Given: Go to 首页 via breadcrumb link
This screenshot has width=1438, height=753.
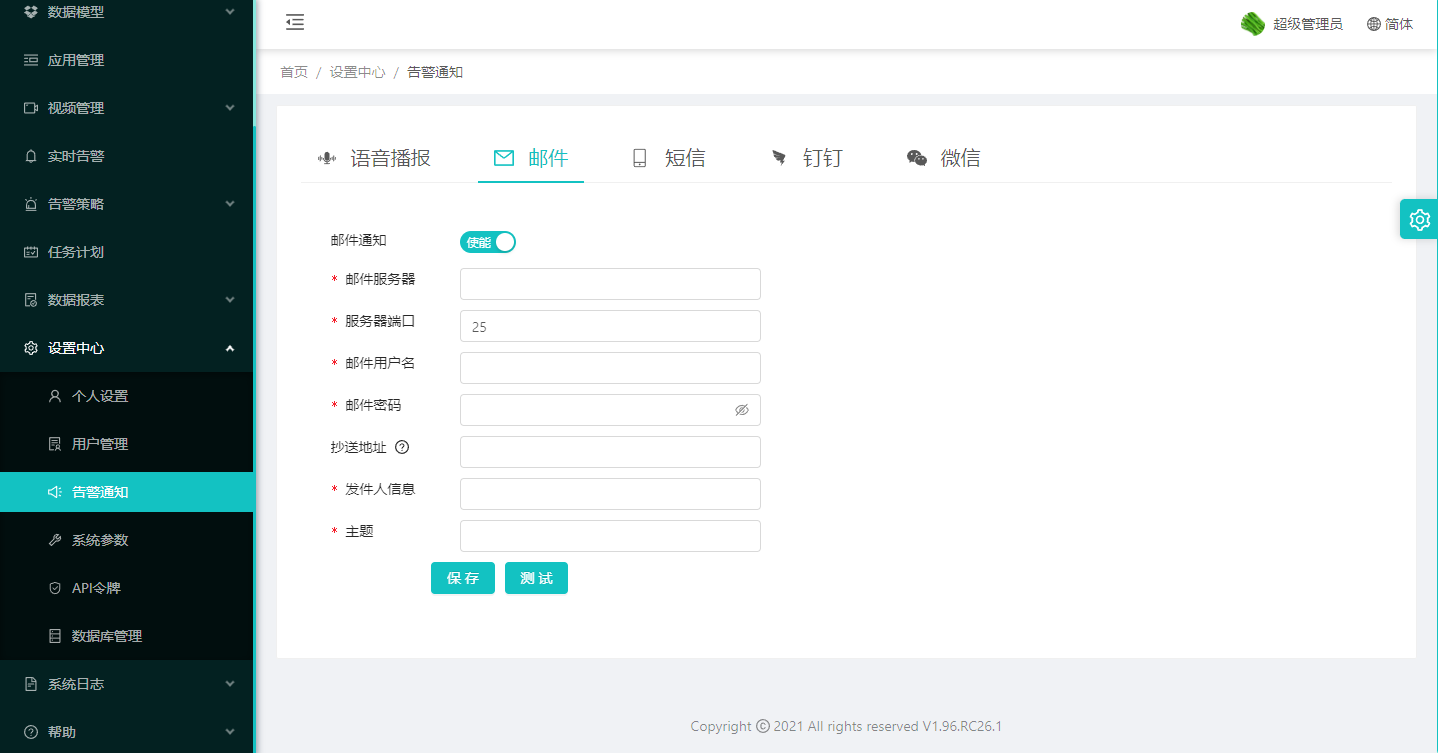Looking at the screenshot, I should tap(294, 72).
